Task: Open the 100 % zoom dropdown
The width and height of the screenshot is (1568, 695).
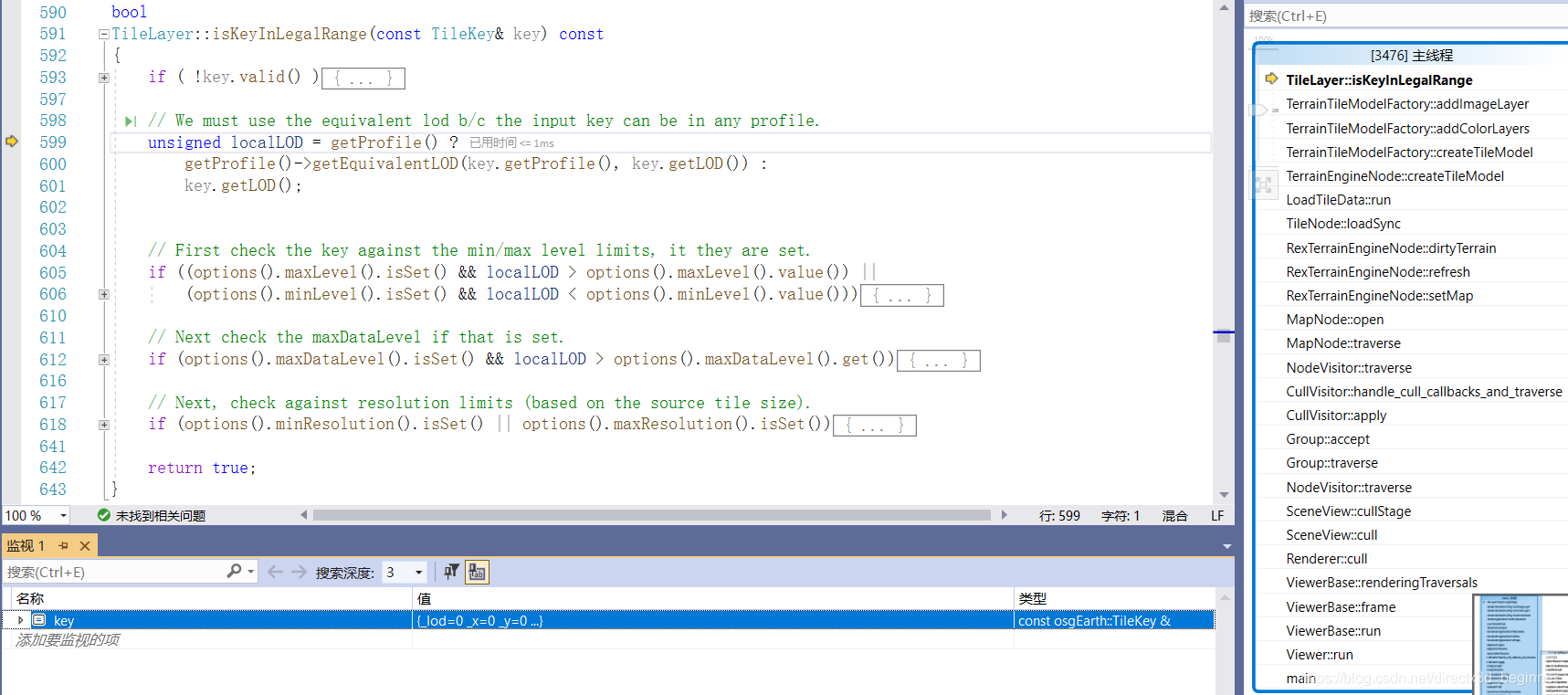Action: 63,515
